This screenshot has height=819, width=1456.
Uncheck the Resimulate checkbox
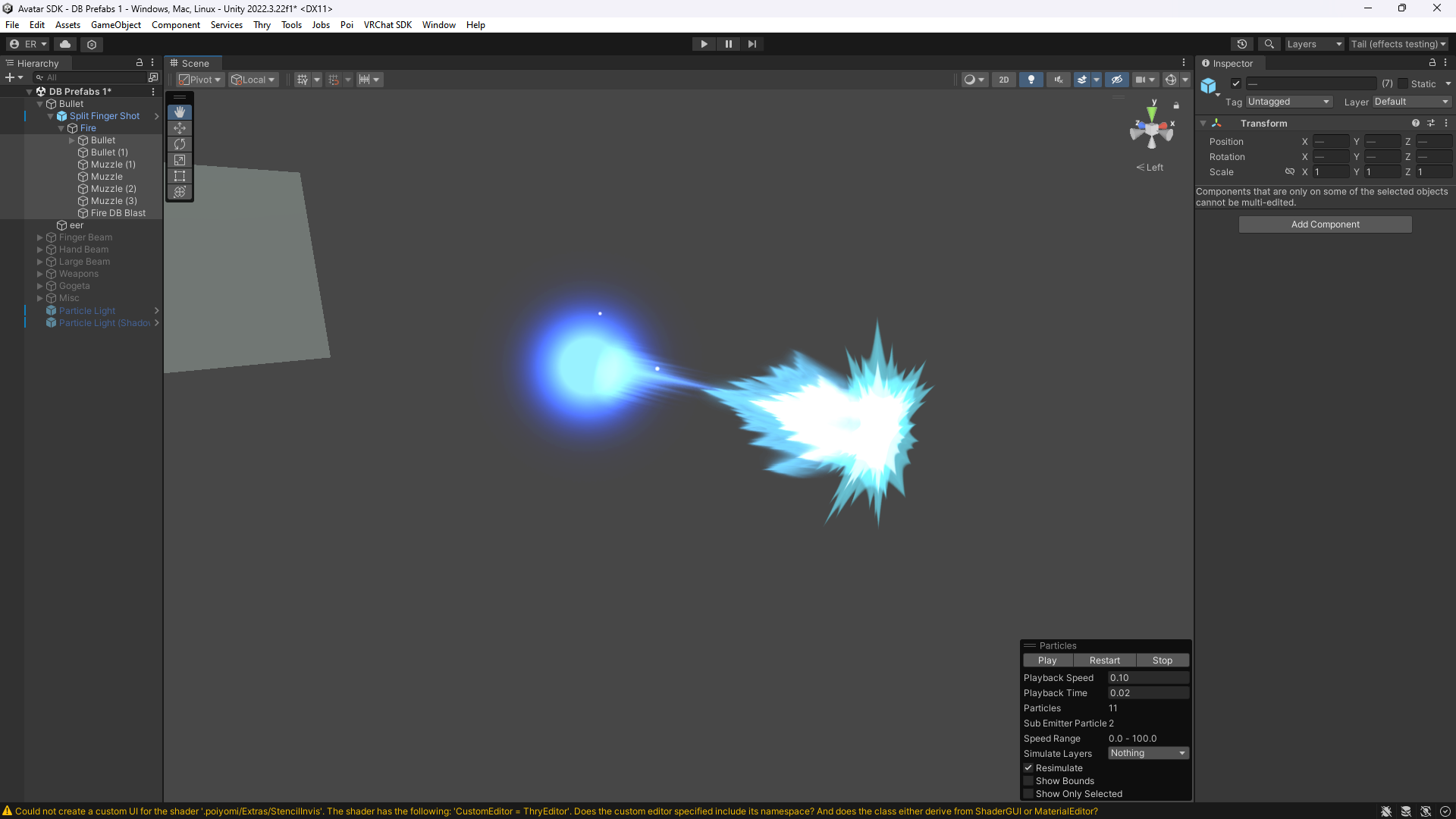point(1029,768)
